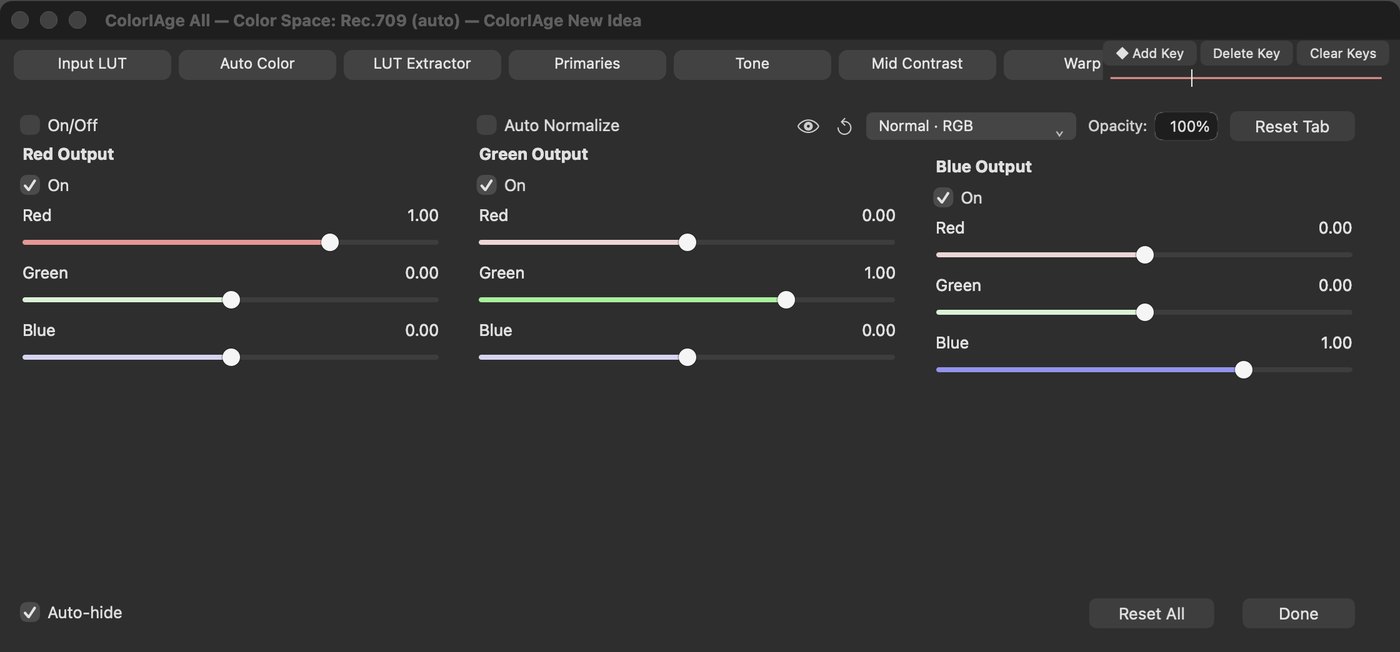The width and height of the screenshot is (1400, 652).
Task: Click the Opacity 100% input field
Action: [1187, 126]
